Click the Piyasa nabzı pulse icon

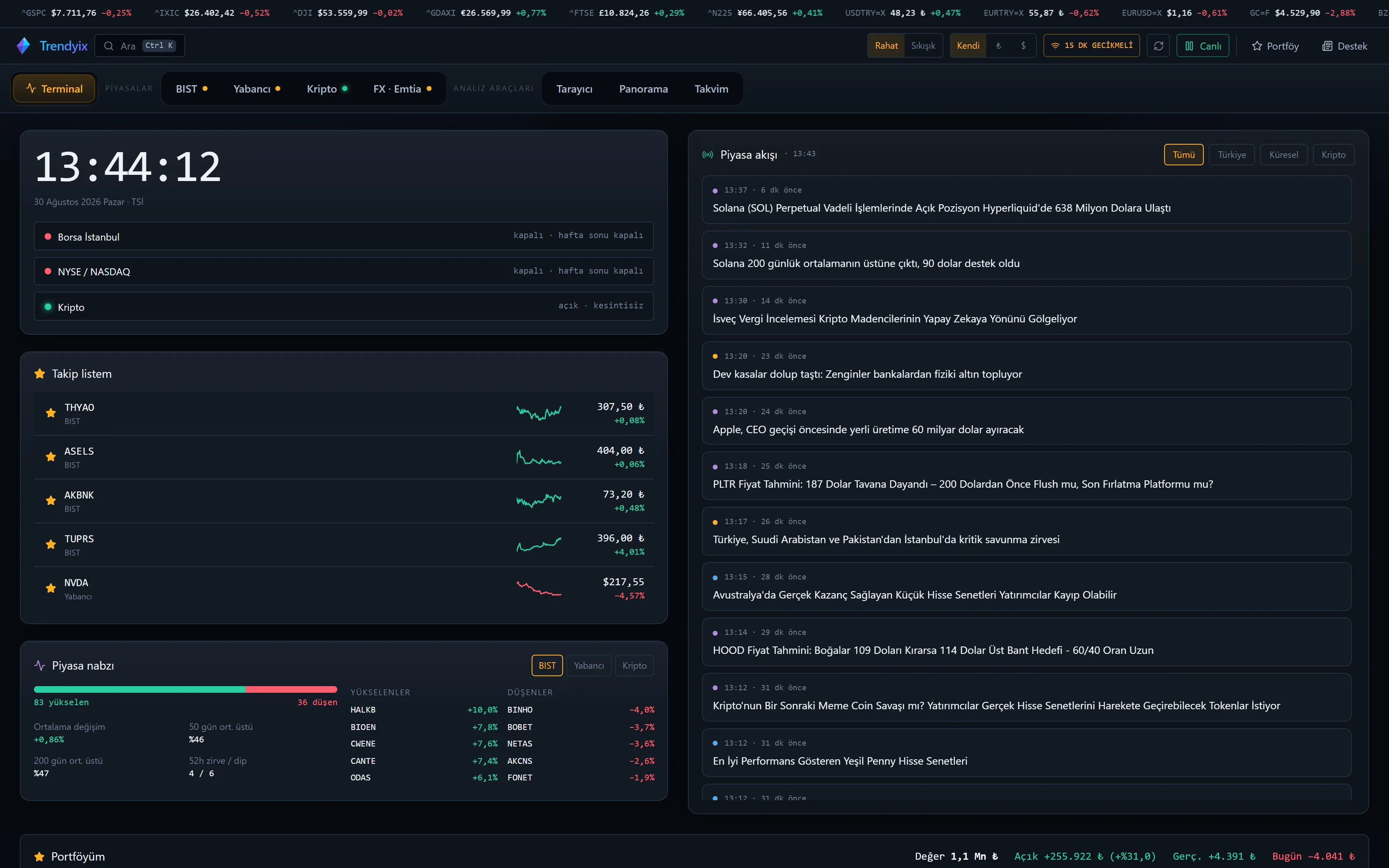point(40,665)
